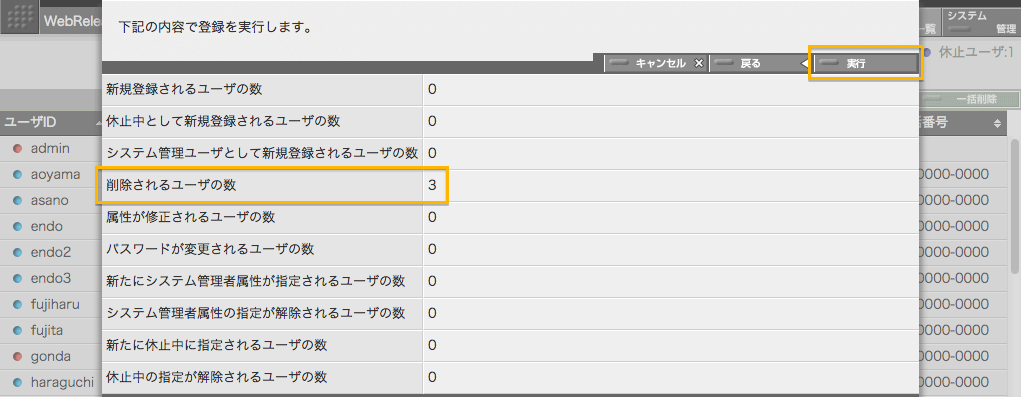
Task: Click the left arrow icon on 戻る
Action: [x=804, y=63]
